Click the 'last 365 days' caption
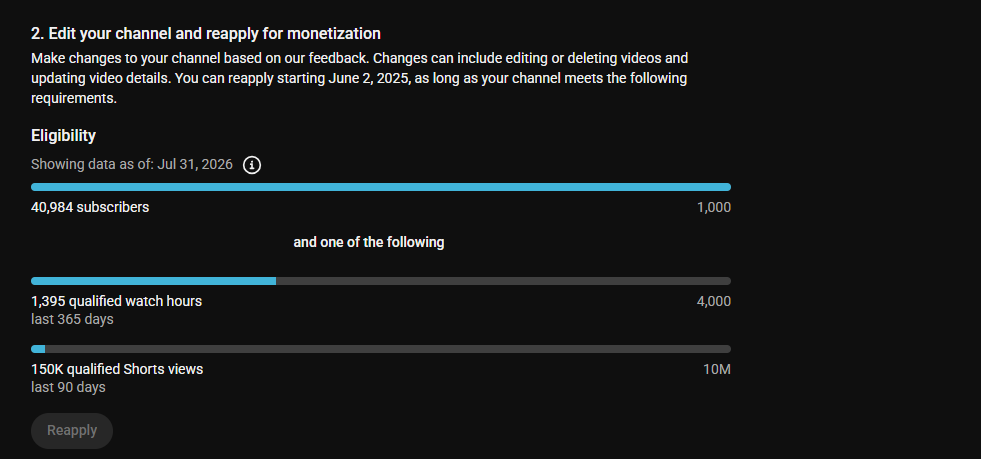 pos(72,319)
